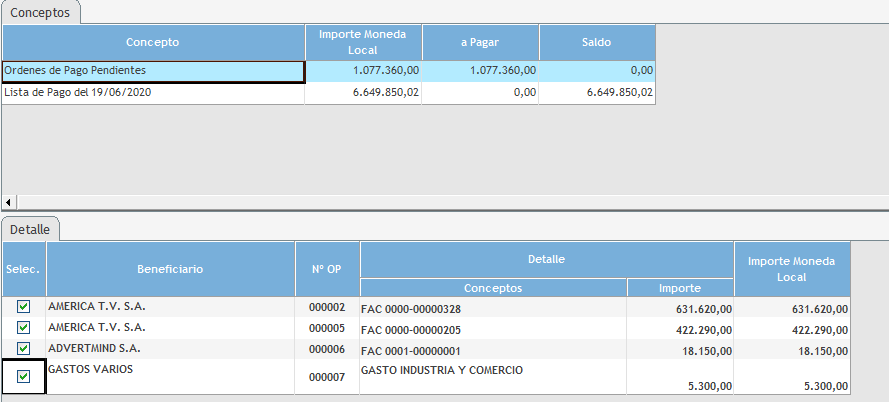Select the FAC 0000-00000328 detail cell
Screen dimensions: 889x402
point(493,309)
